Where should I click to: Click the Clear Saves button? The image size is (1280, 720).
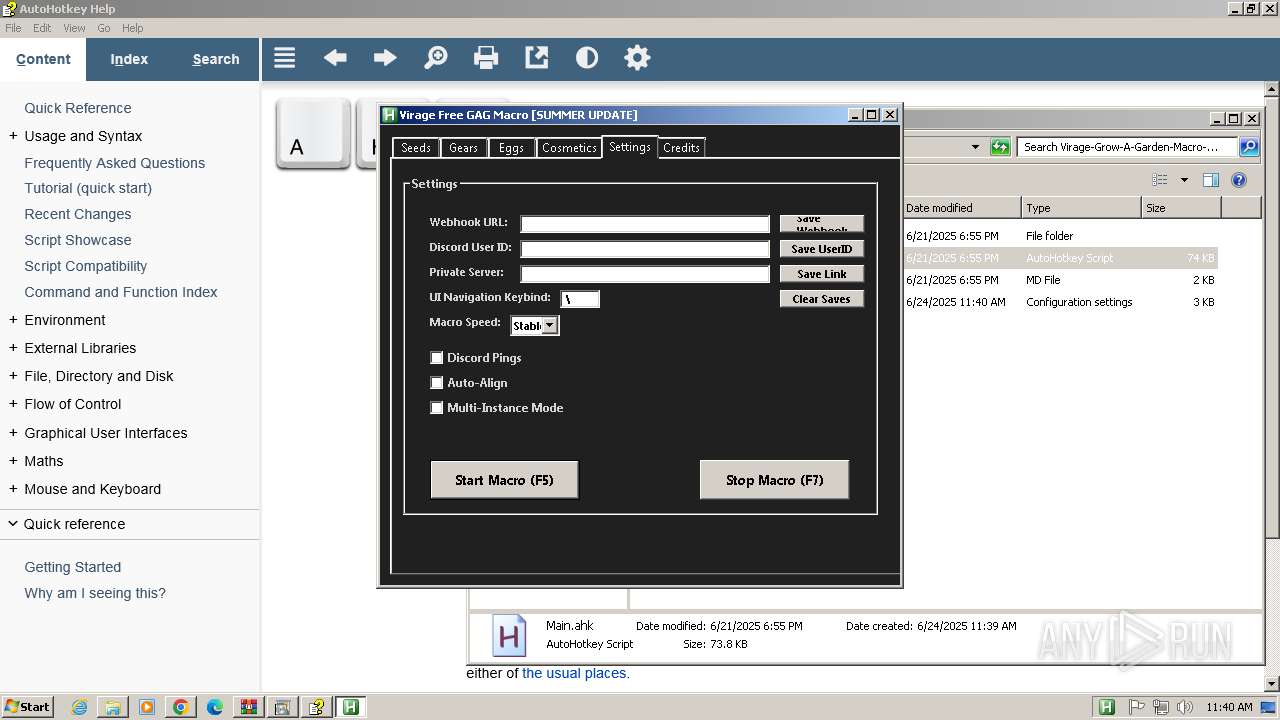click(822, 299)
